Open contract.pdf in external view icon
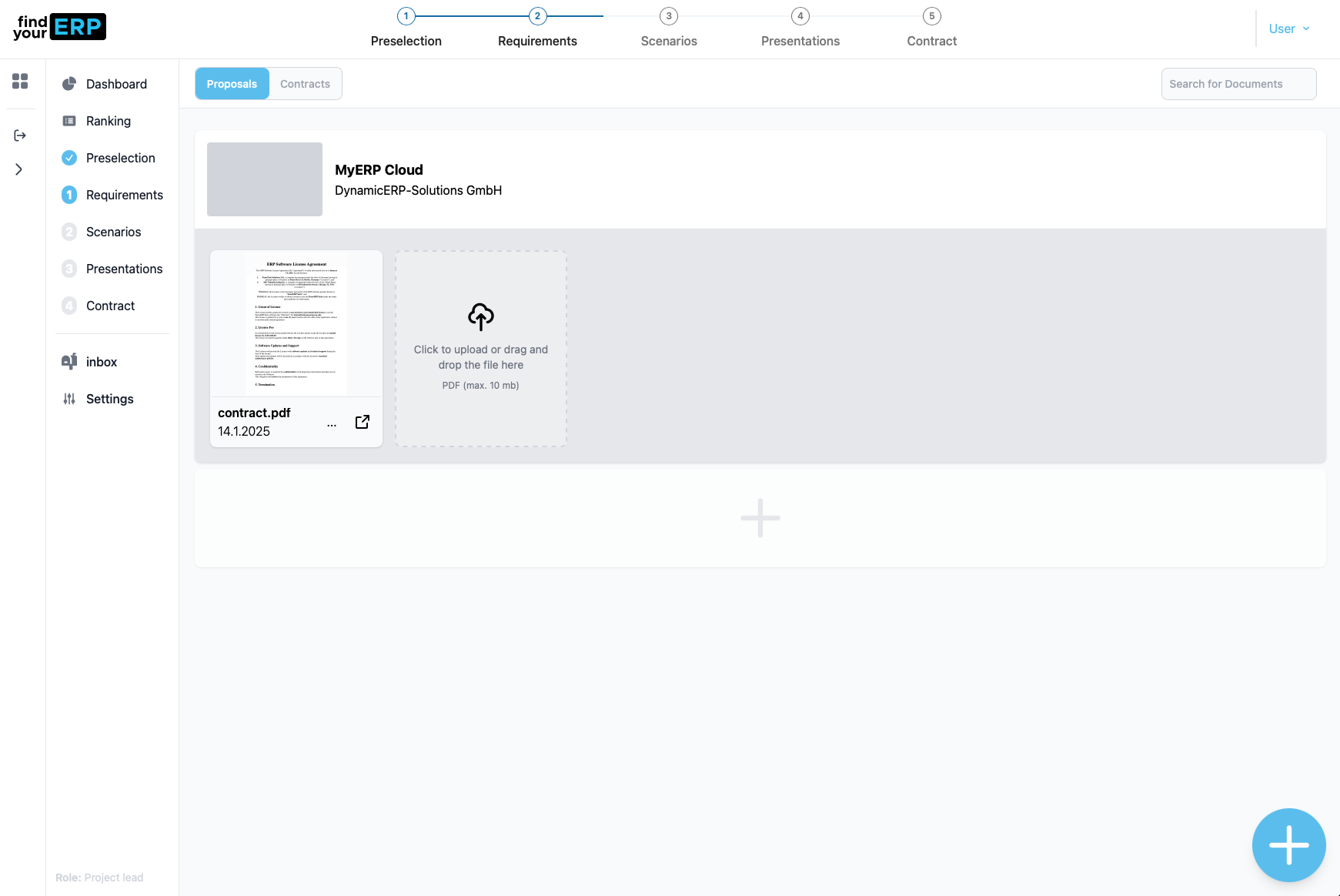Screen dimensions: 1340x896 (x=363, y=422)
